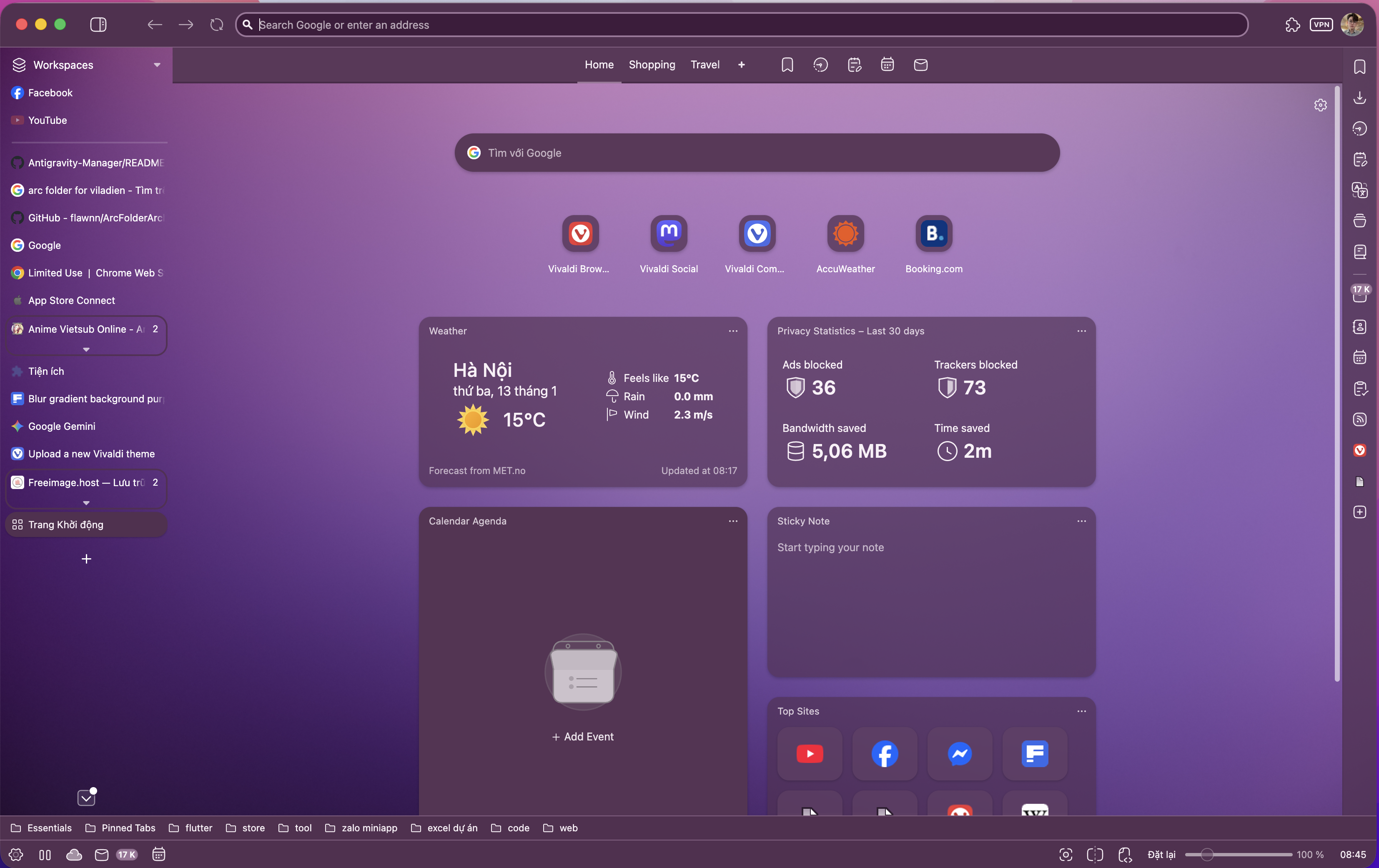Viewport: 1379px width, 868px height.
Task: Click the Vivaldi Social speed dial
Action: (668, 233)
